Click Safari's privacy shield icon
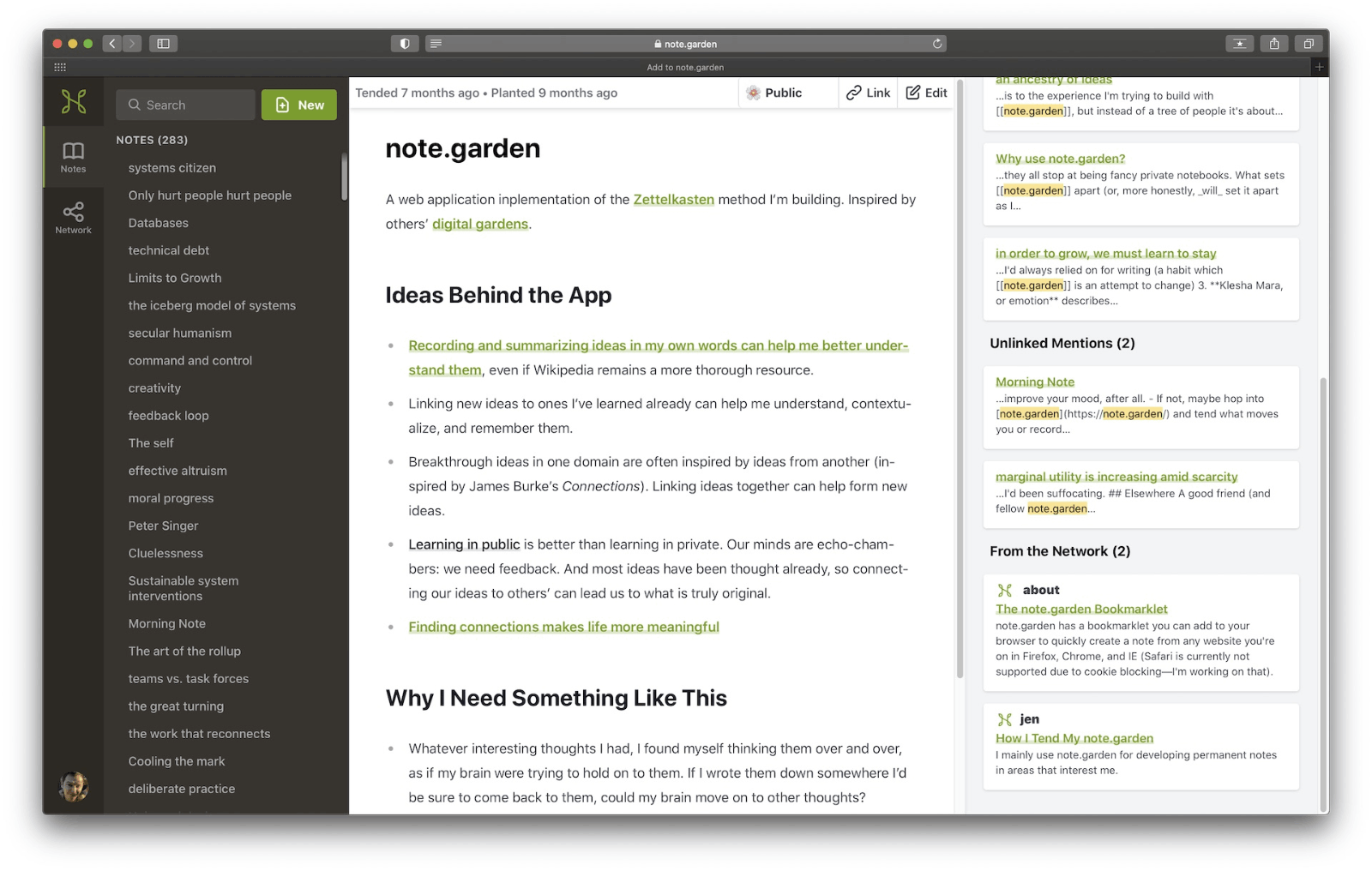Screen dimensions: 1372x871 404,44
